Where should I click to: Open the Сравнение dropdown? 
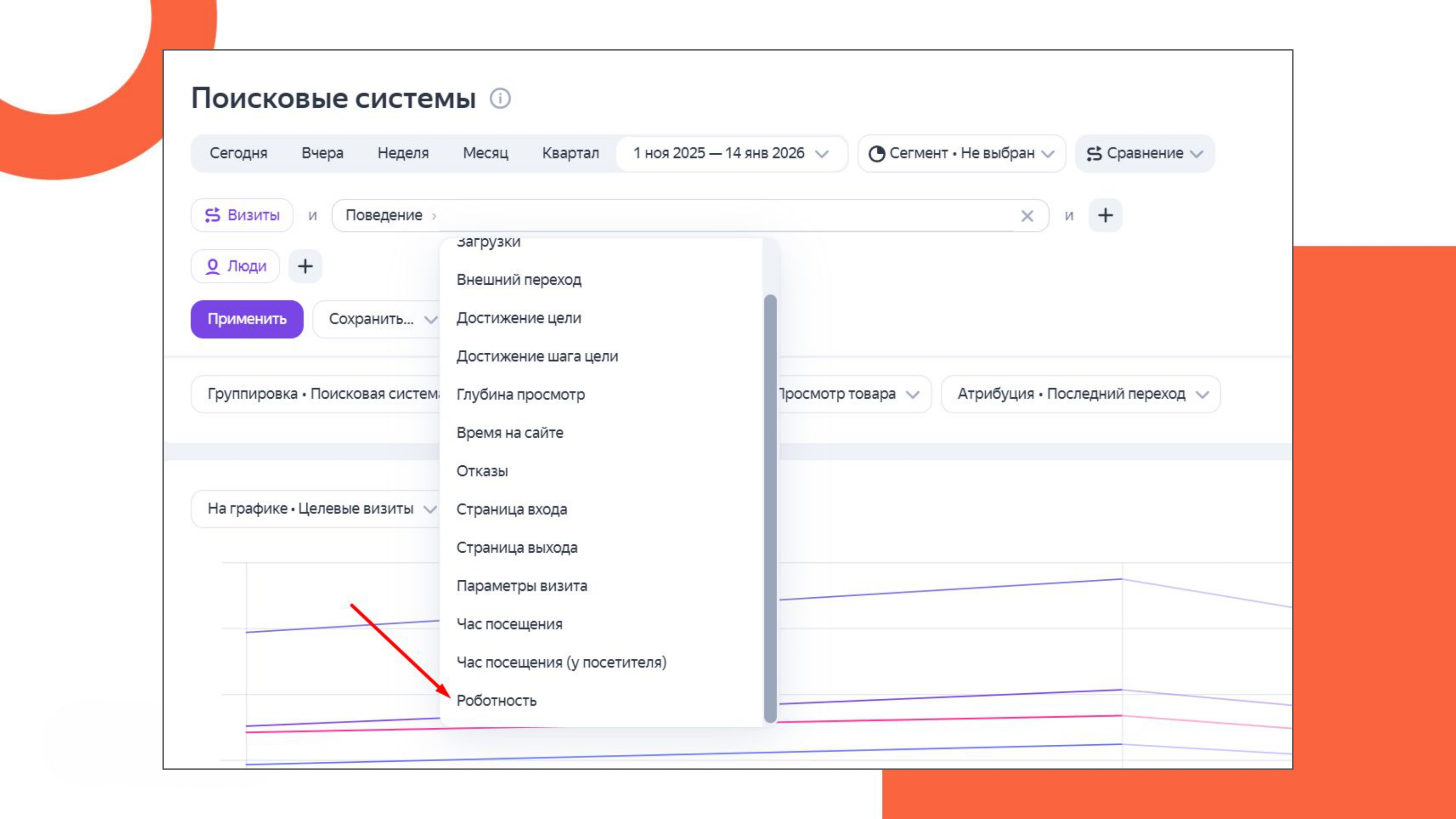(x=1144, y=153)
